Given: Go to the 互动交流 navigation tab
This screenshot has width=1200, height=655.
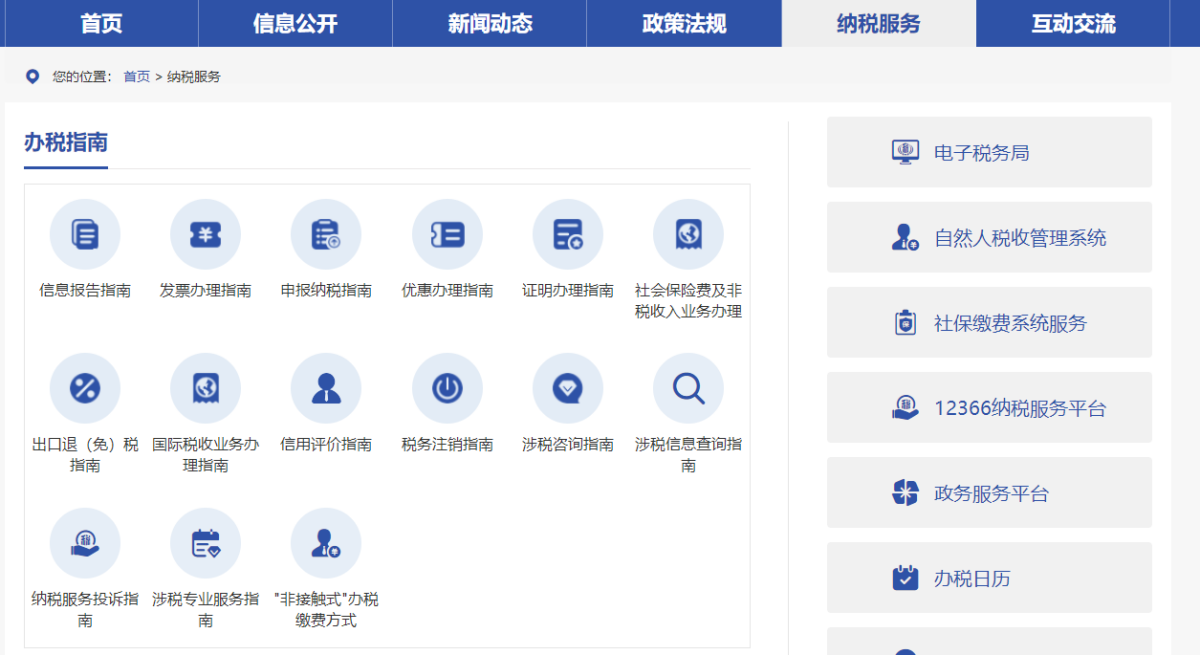Looking at the screenshot, I should pos(1073,24).
